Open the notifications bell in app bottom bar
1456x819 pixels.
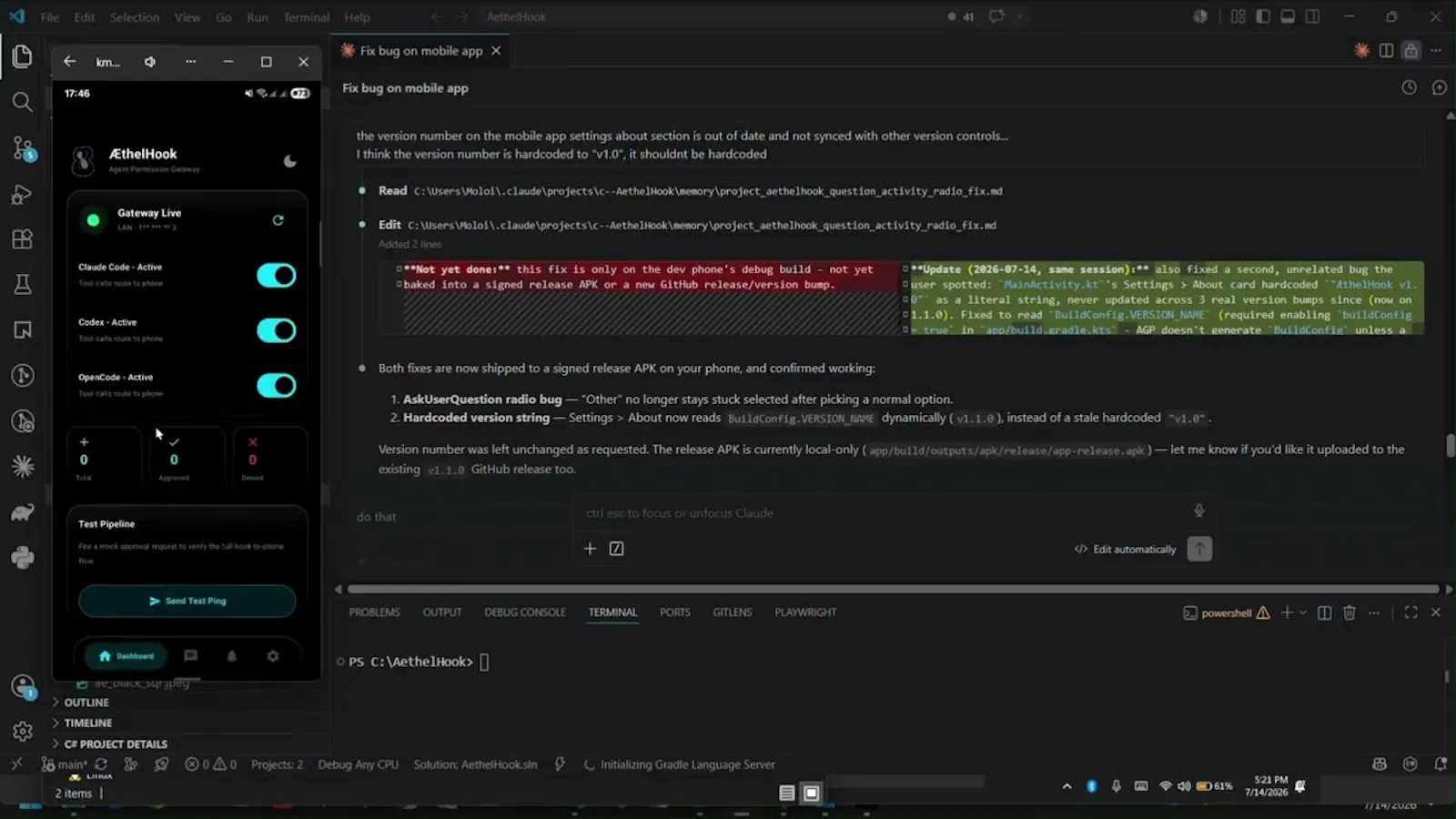232,655
